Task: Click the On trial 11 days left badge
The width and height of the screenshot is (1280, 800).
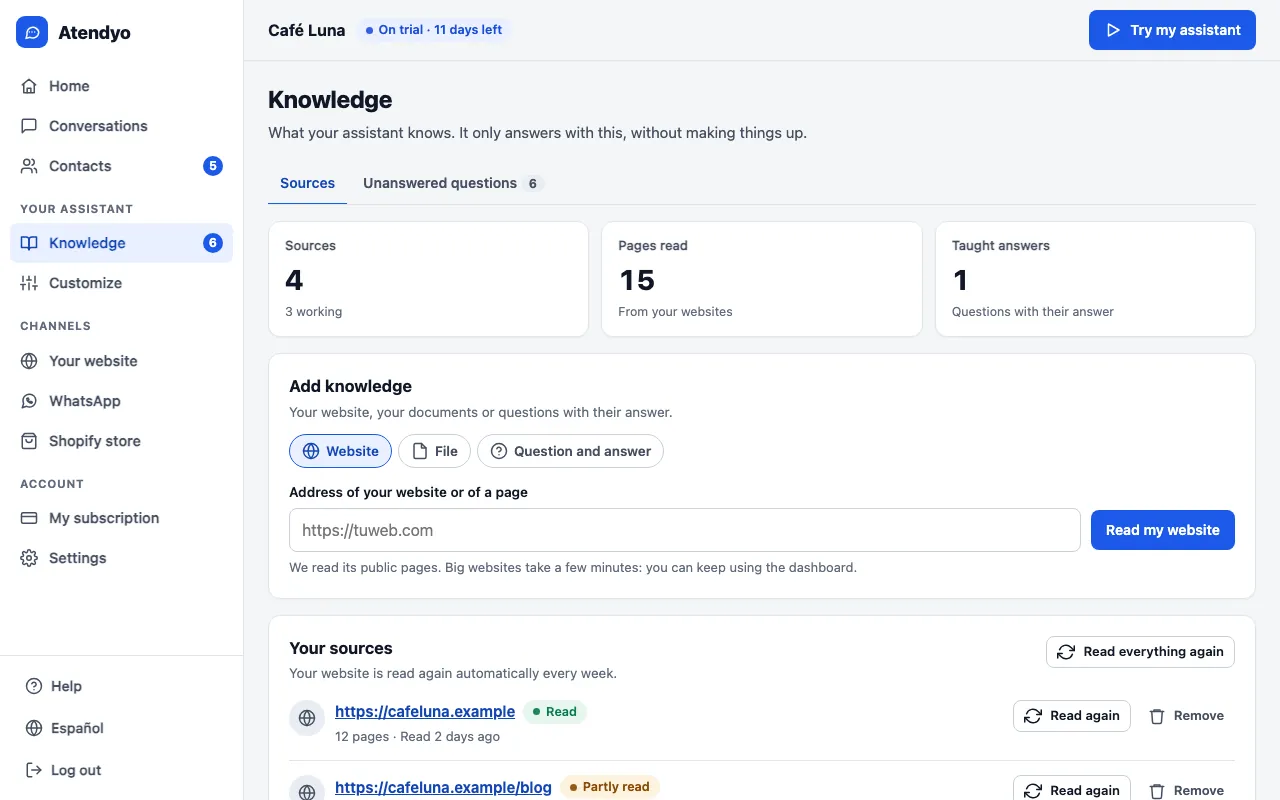Action: tap(434, 30)
